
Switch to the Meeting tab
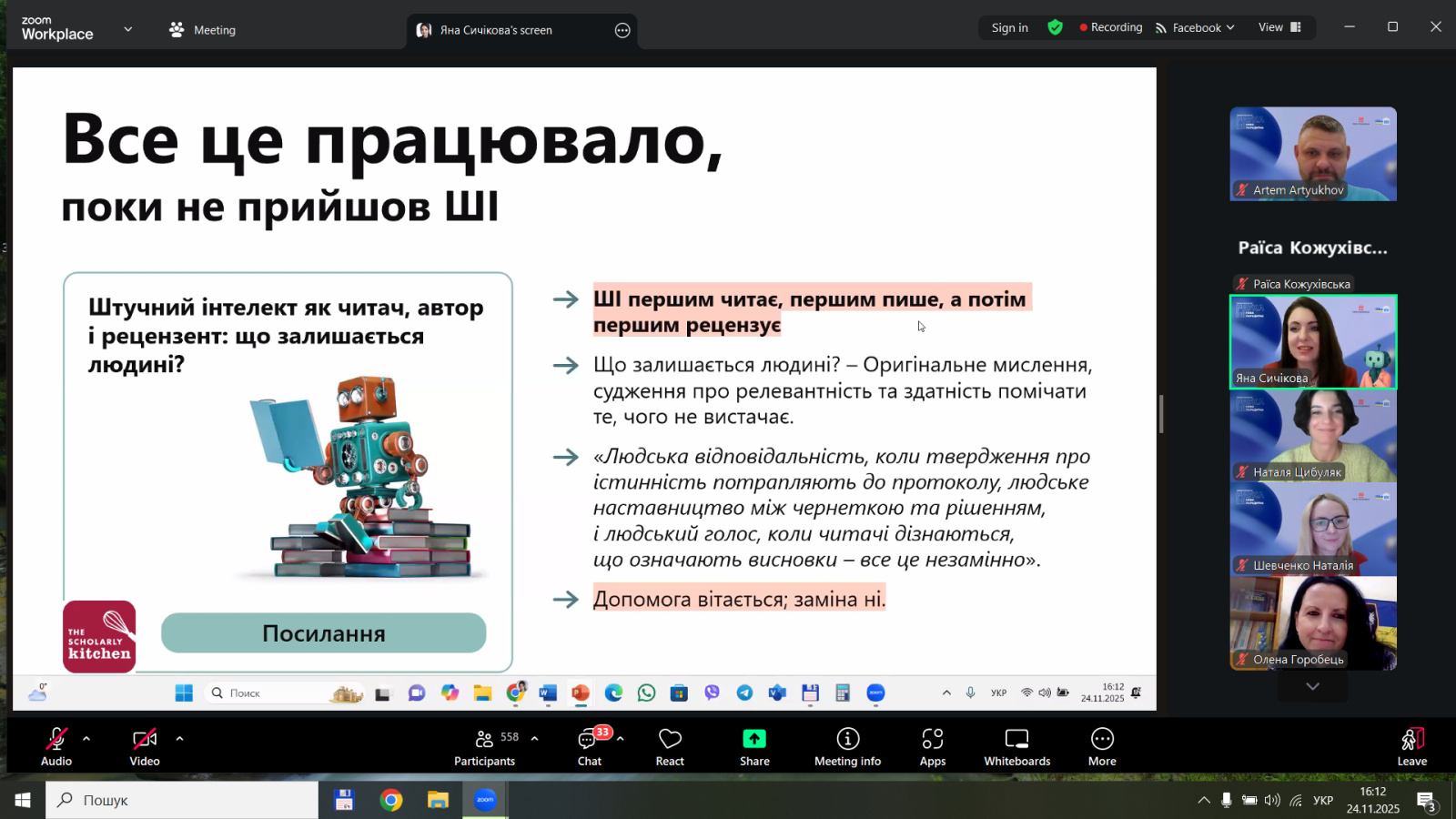tap(203, 30)
